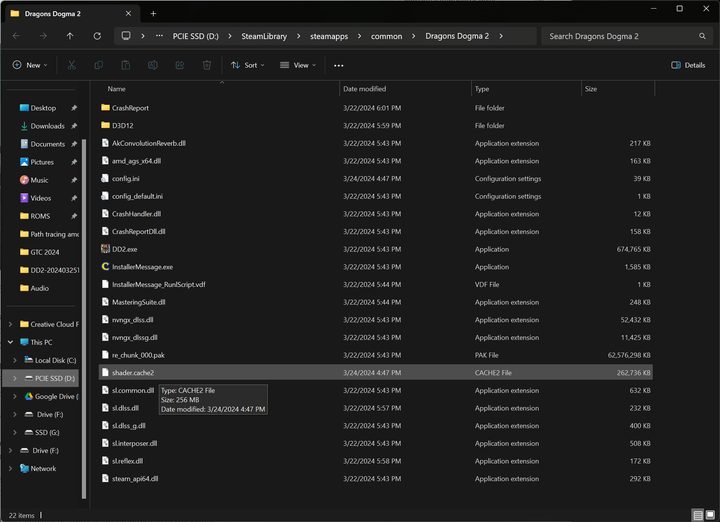Click the Cut scissors icon
The width and height of the screenshot is (720, 522).
(x=72, y=65)
